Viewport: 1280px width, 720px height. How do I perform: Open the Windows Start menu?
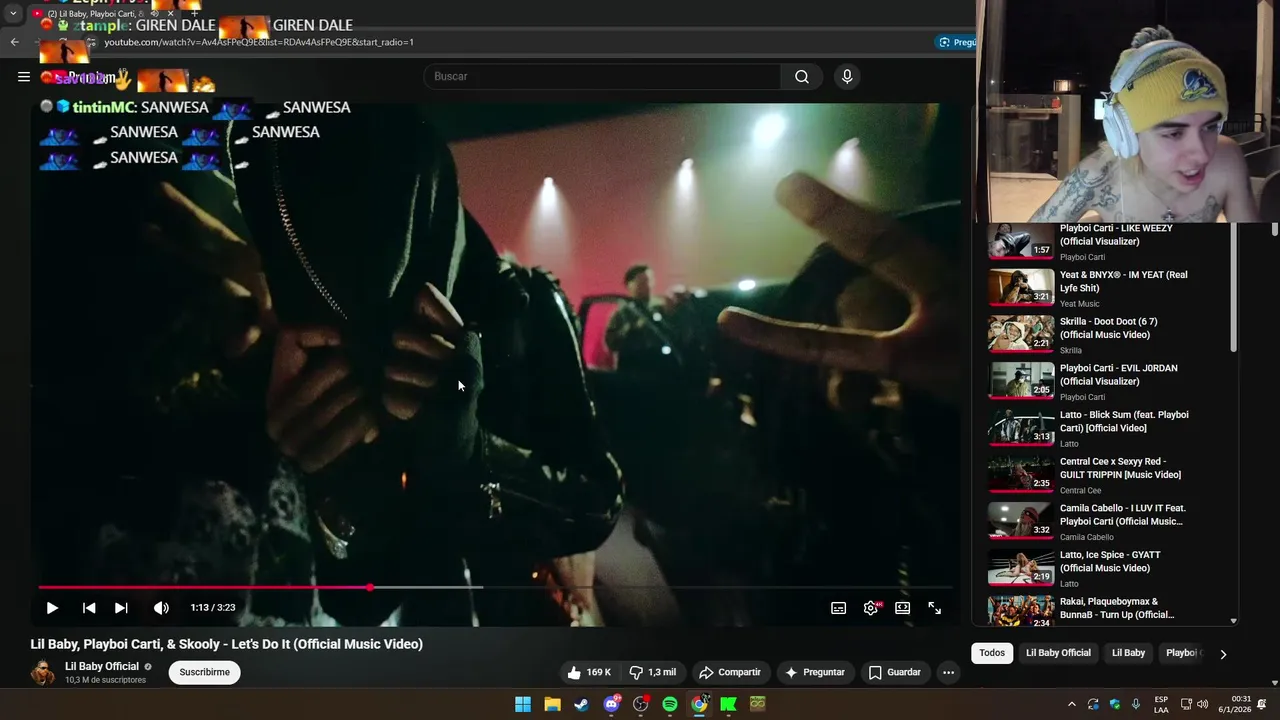(523, 704)
